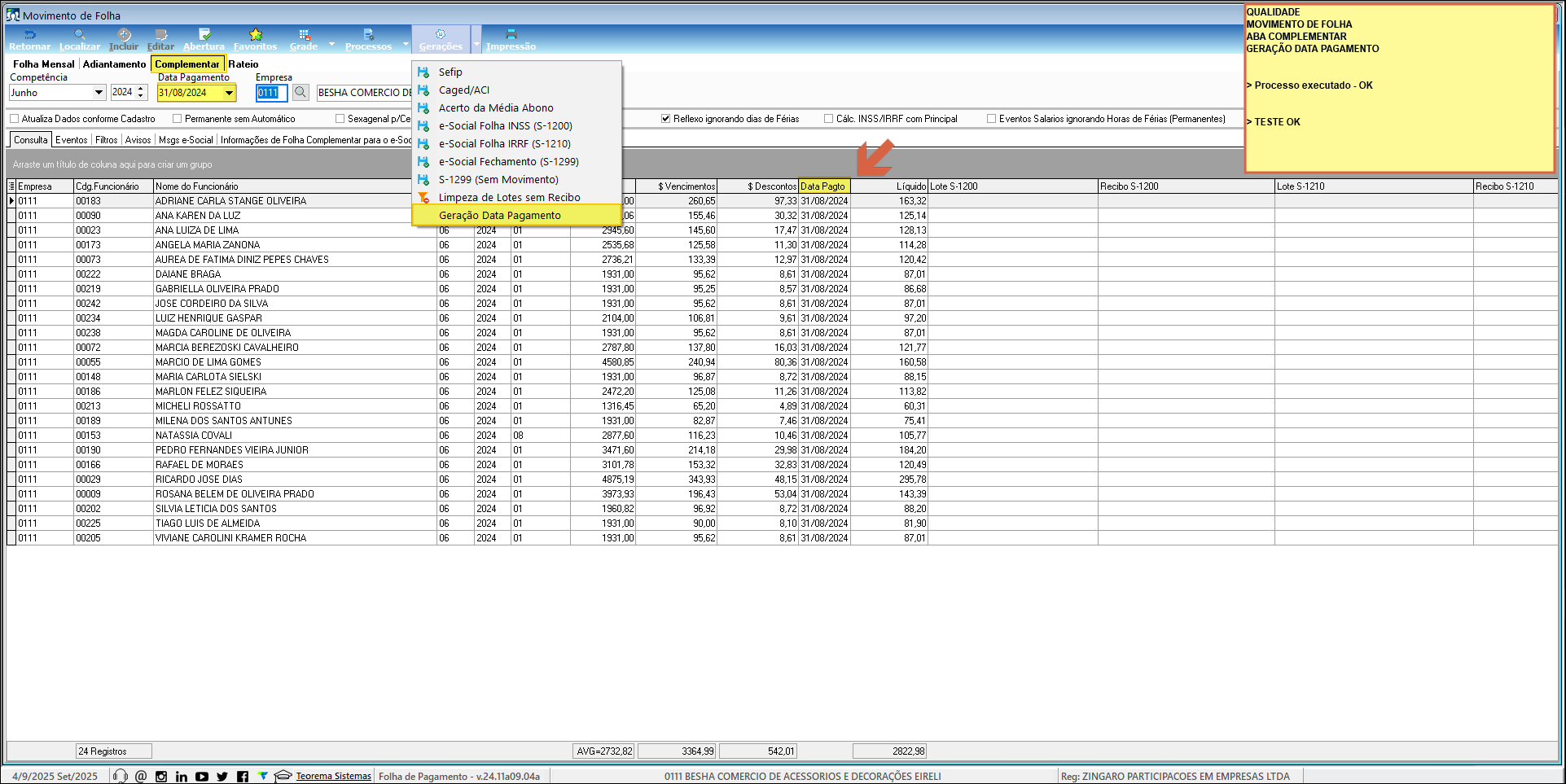Viewport: 1566px width, 784px height.
Task: Click the Processos toolbar icon
Action: (x=368, y=34)
